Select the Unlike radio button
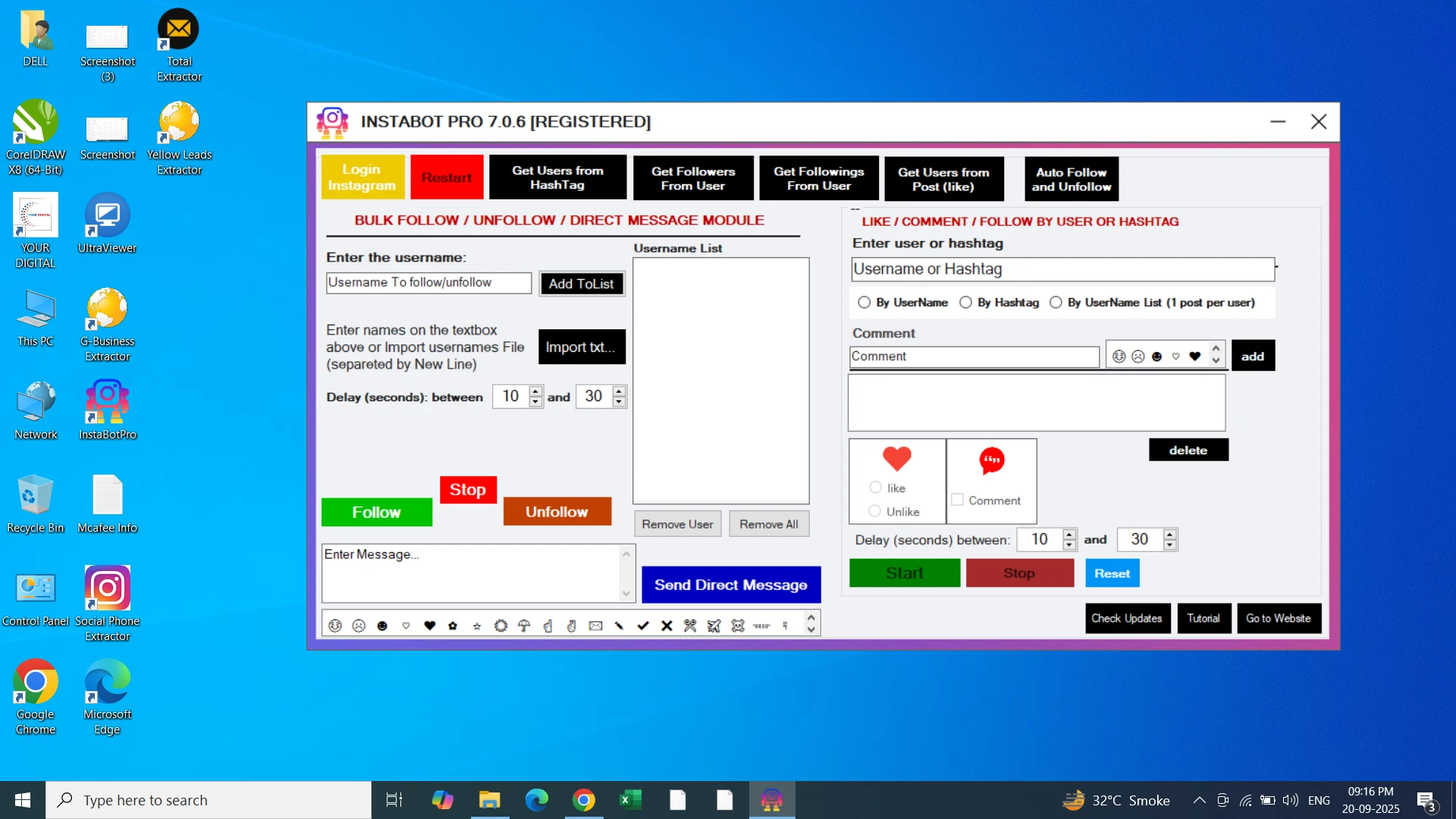Image resolution: width=1456 pixels, height=819 pixels. coord(875,512)
